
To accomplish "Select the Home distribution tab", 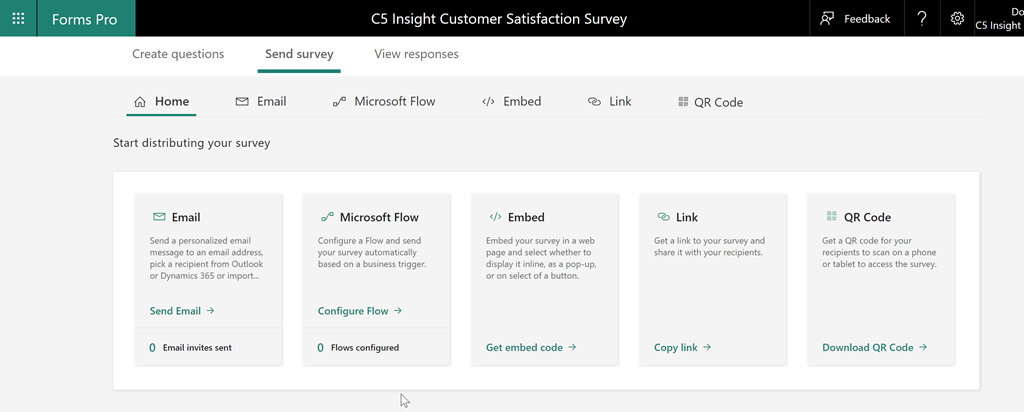I will click(x=161, y=102).
